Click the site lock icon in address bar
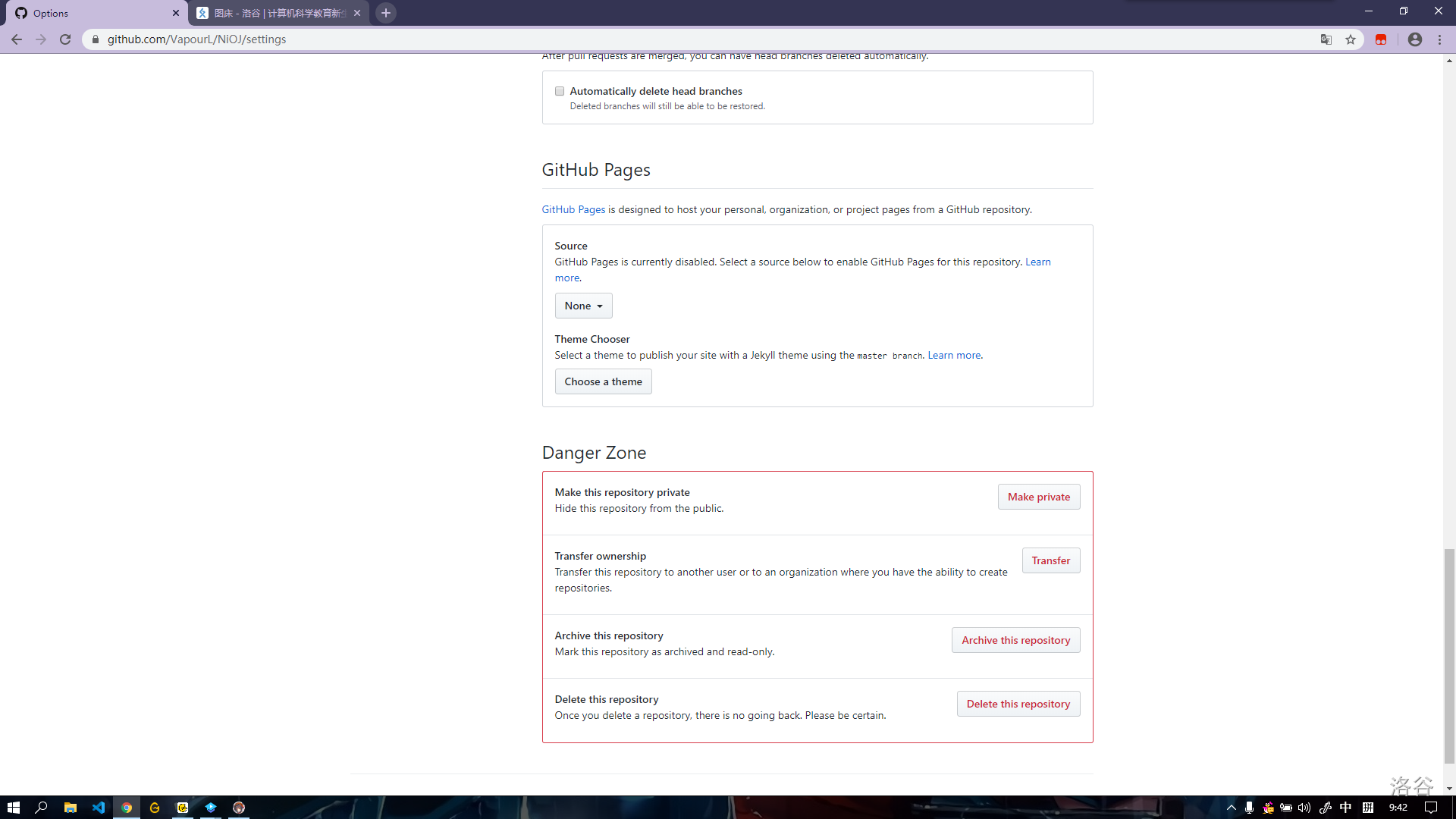 (96, 39)
